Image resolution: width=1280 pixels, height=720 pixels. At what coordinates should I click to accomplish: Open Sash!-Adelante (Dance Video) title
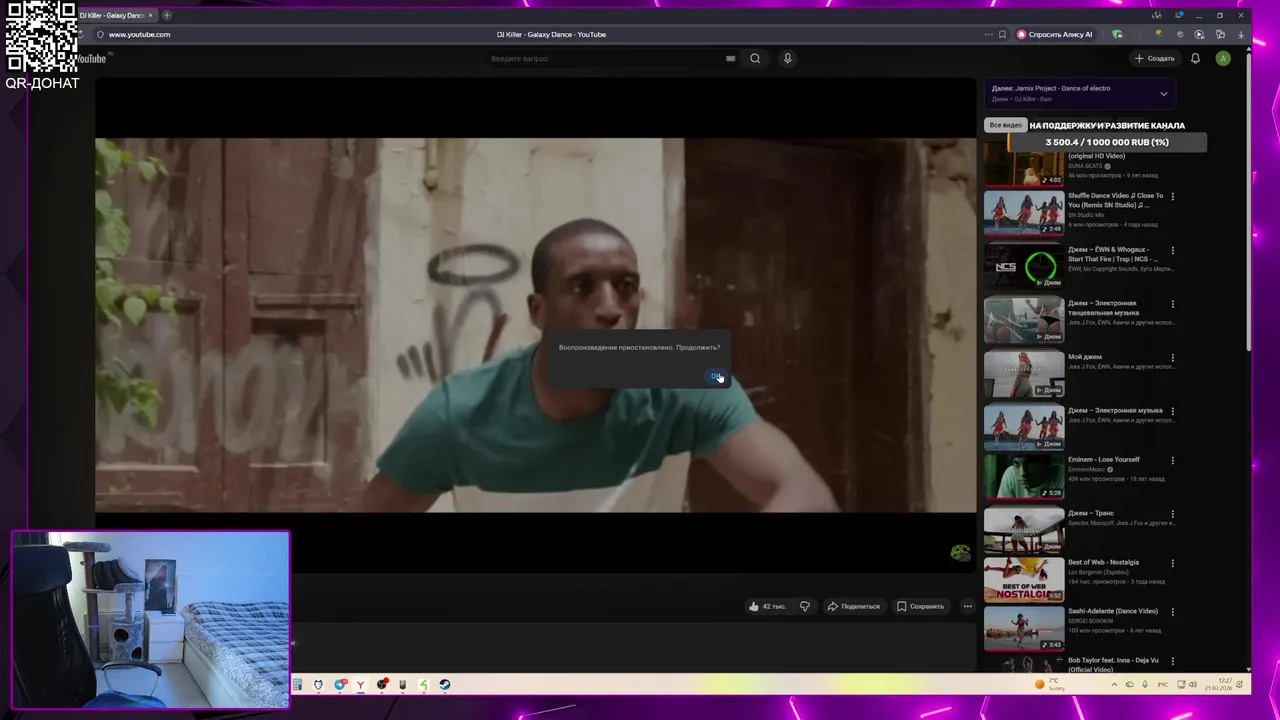point(1113,611)
